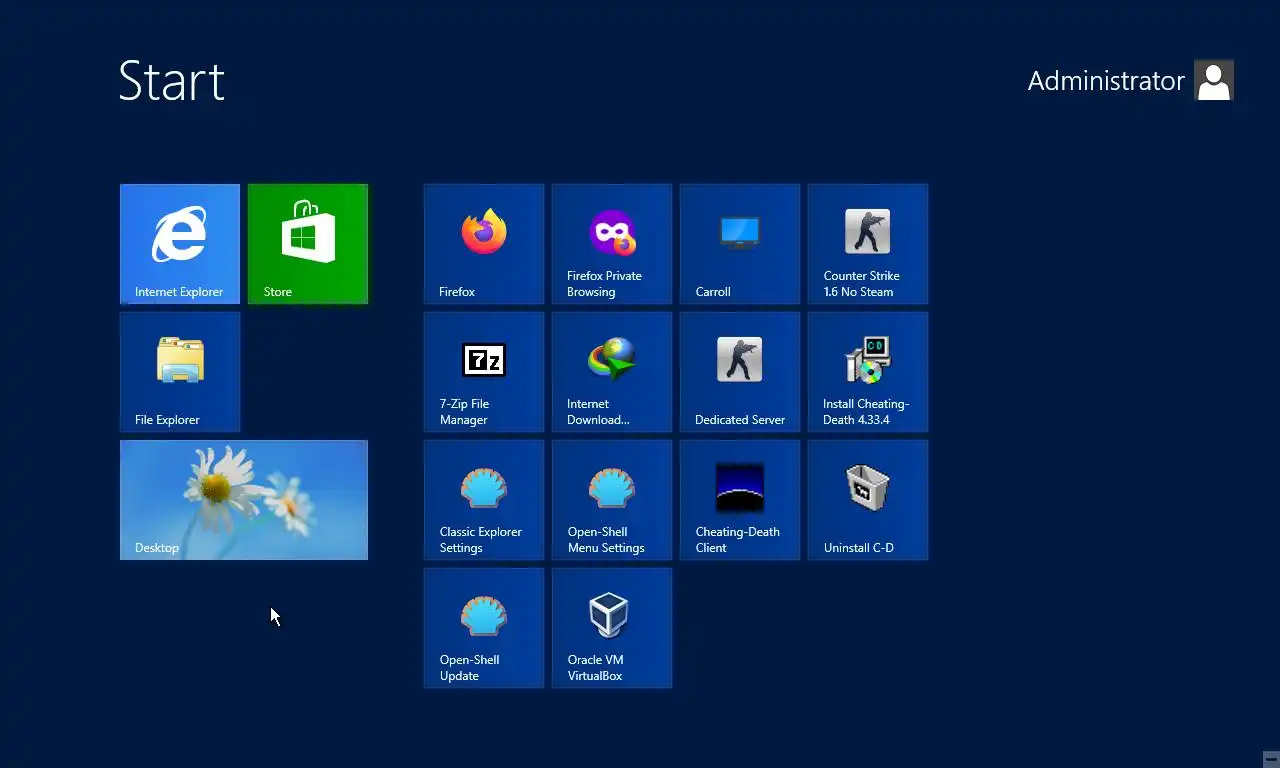The width and height of the screenshot is (1280, 768).
Task: Open Firefox Private Browsing tile
Action: 612,244
